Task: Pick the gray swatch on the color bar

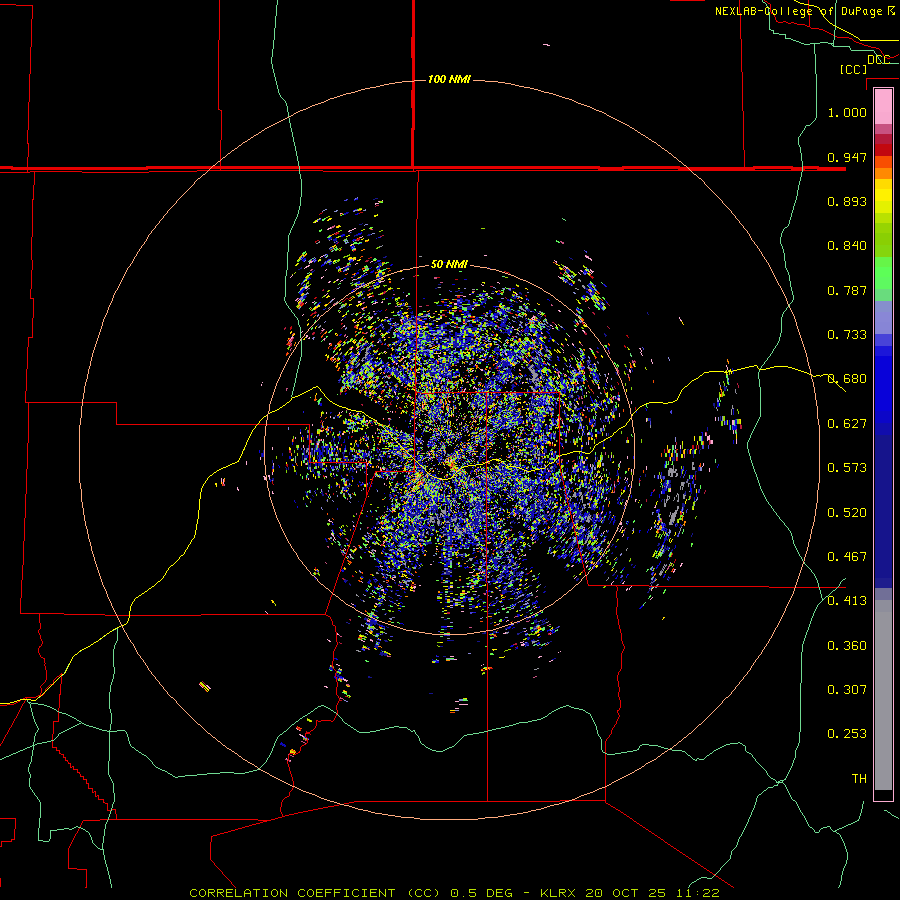Action: [883, 695]
